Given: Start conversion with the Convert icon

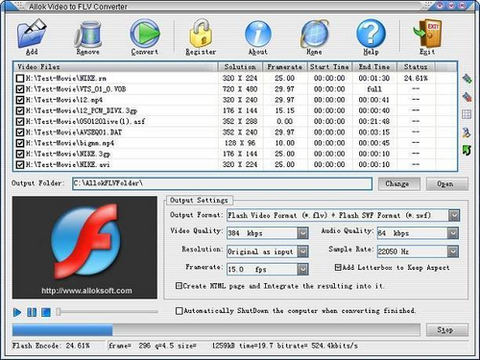Looking at the screenshot, I should pyautogui.click(x=144, y=33).
